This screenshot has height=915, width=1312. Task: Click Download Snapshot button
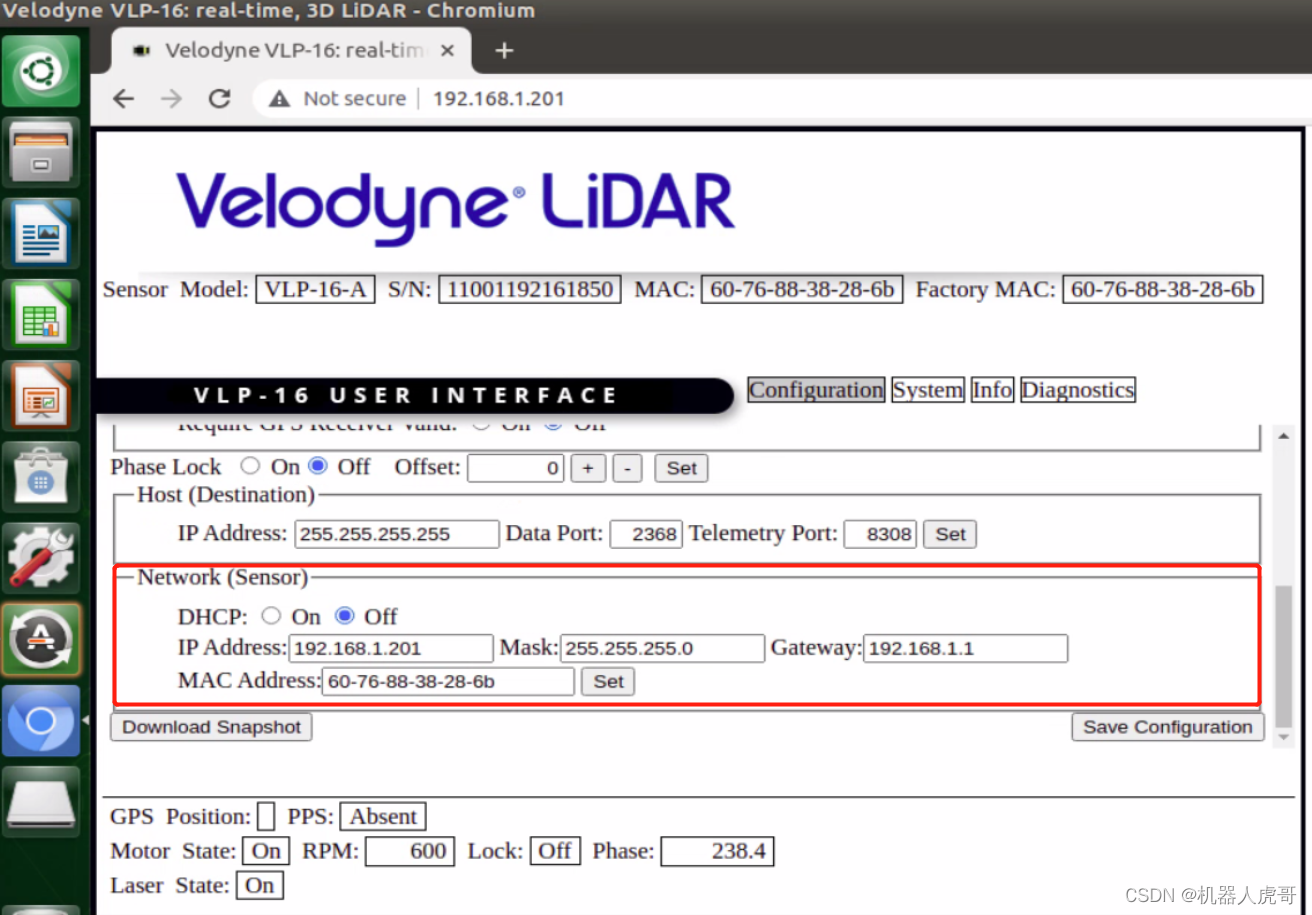(211, 727)
